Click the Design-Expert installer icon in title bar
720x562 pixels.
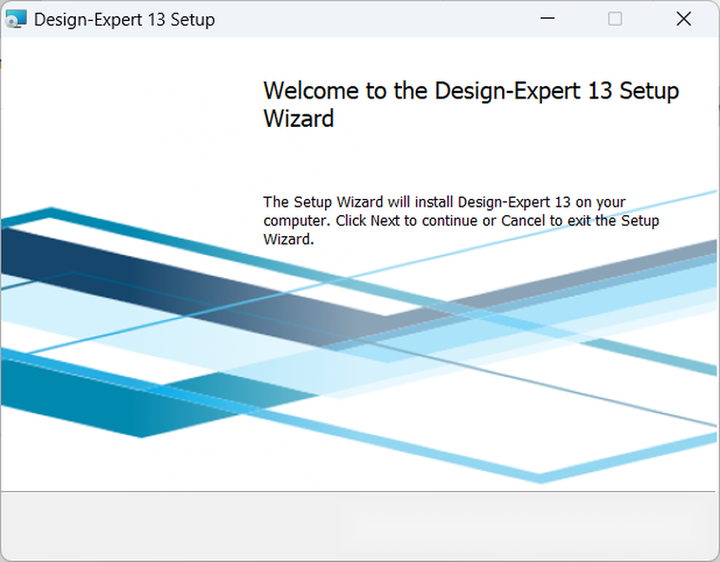(x=16, y=19)
